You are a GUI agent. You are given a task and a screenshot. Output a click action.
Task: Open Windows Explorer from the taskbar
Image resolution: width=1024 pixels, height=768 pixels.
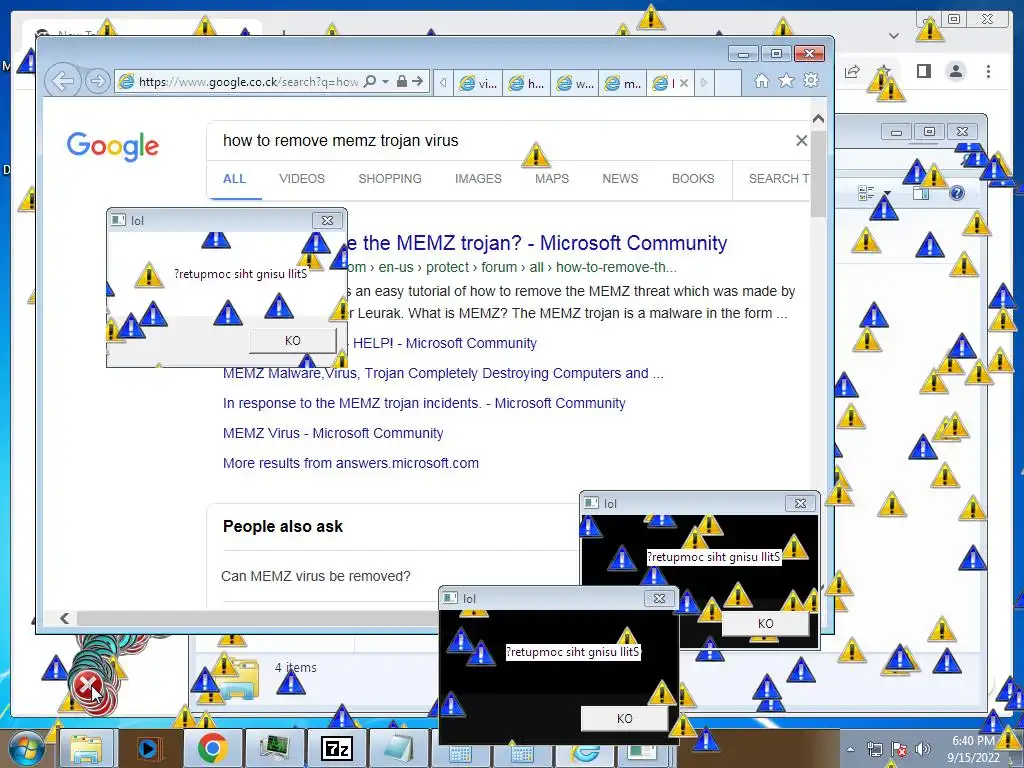(86, 749)
